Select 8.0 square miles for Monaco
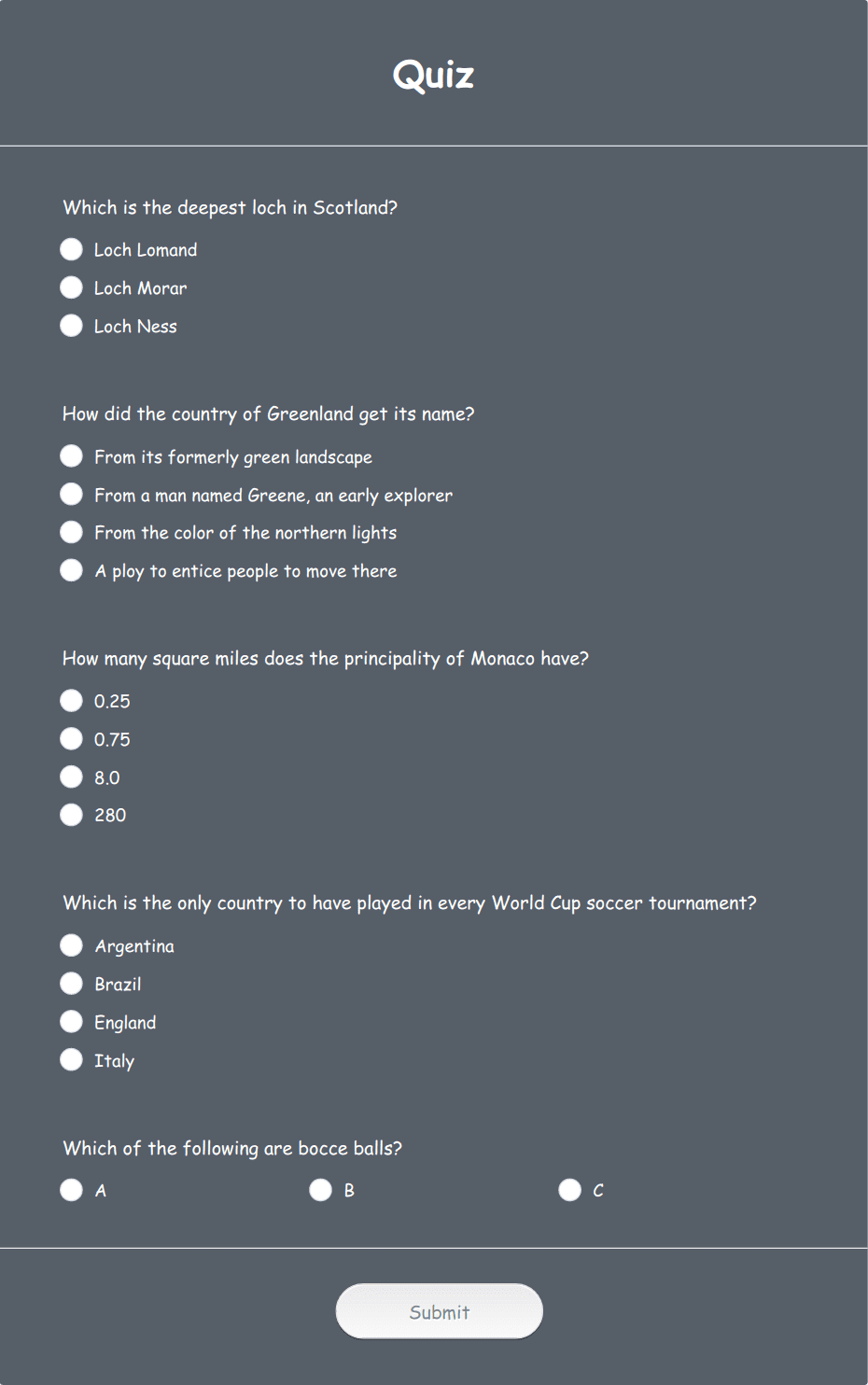Screen dimensions: 868x1385 tap(71, 776)
